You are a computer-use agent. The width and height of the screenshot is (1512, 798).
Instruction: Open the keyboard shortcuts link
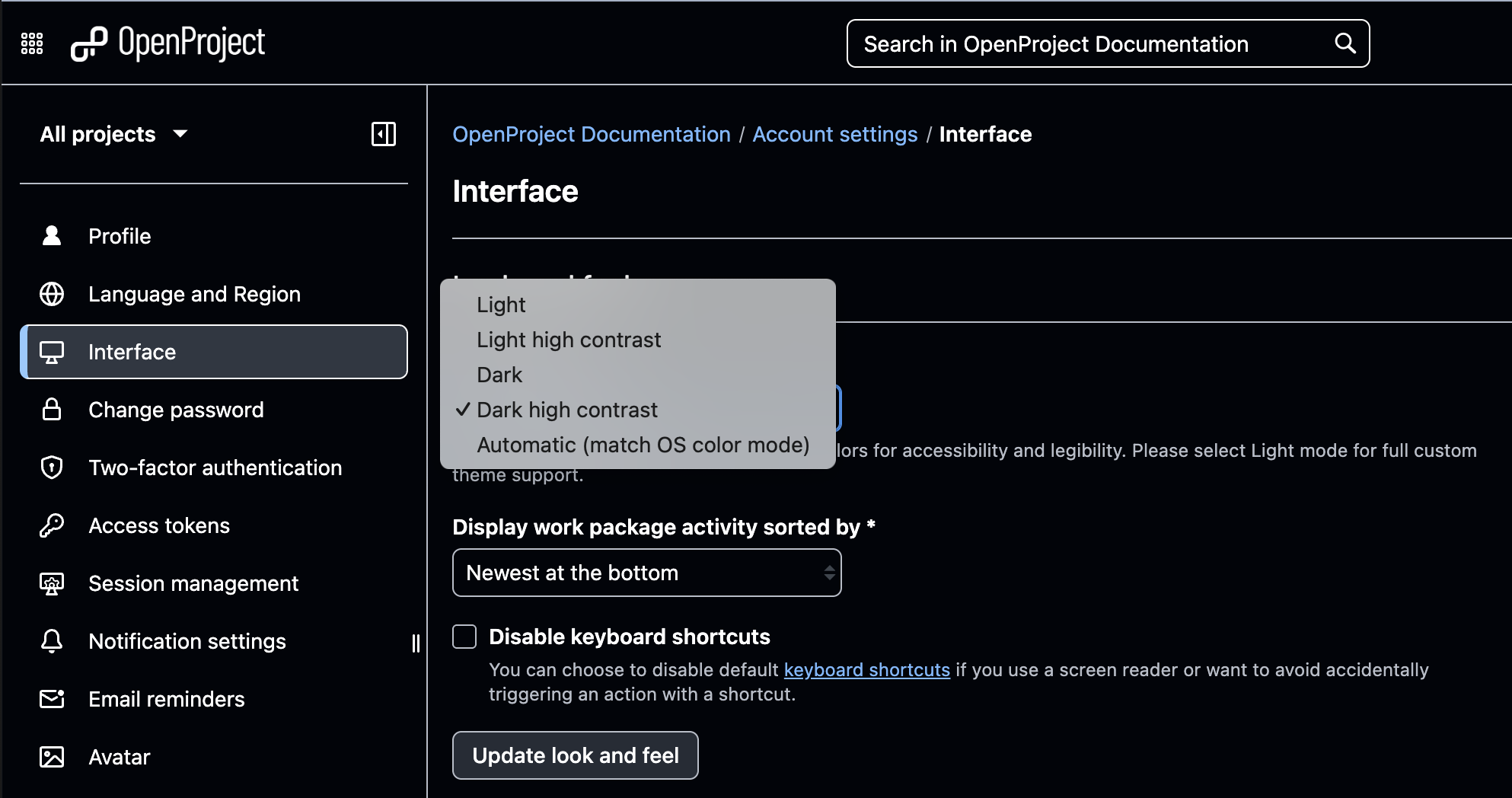866,669
